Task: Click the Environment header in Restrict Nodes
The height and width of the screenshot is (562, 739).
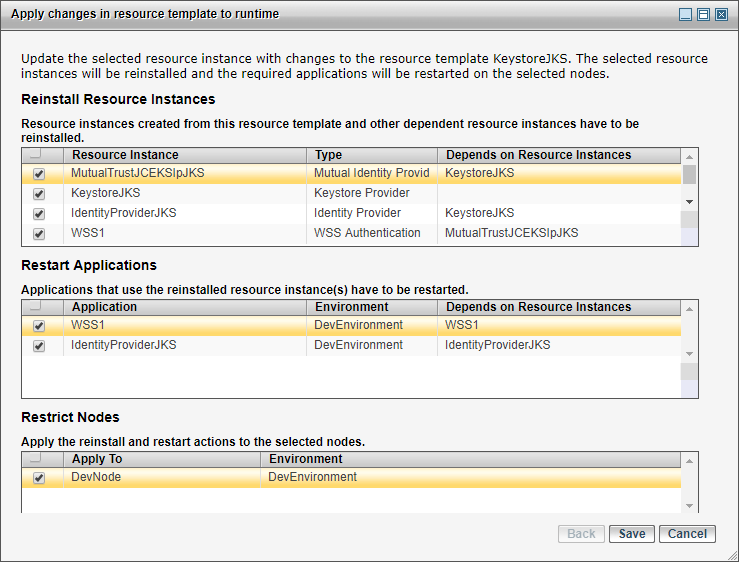Action: click(x=305, y=459)
